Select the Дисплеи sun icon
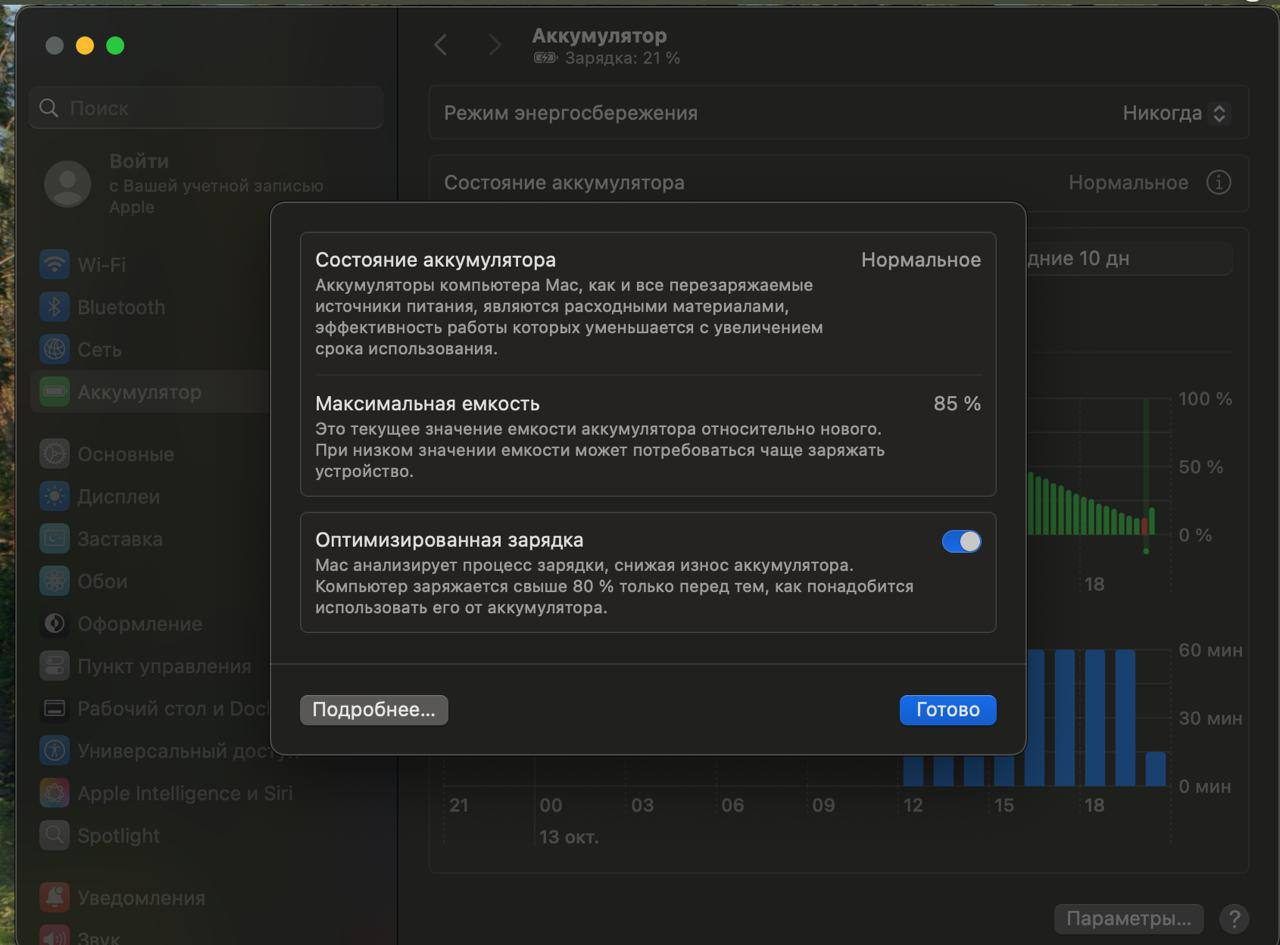Screen dimensions: 1280x945 (54, 496)
